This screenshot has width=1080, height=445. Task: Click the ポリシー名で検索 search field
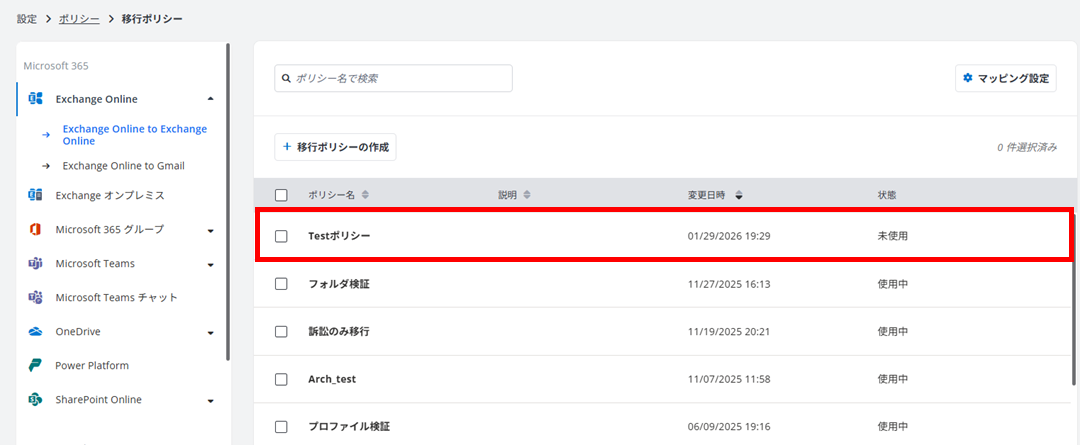[x=393, y=79]
